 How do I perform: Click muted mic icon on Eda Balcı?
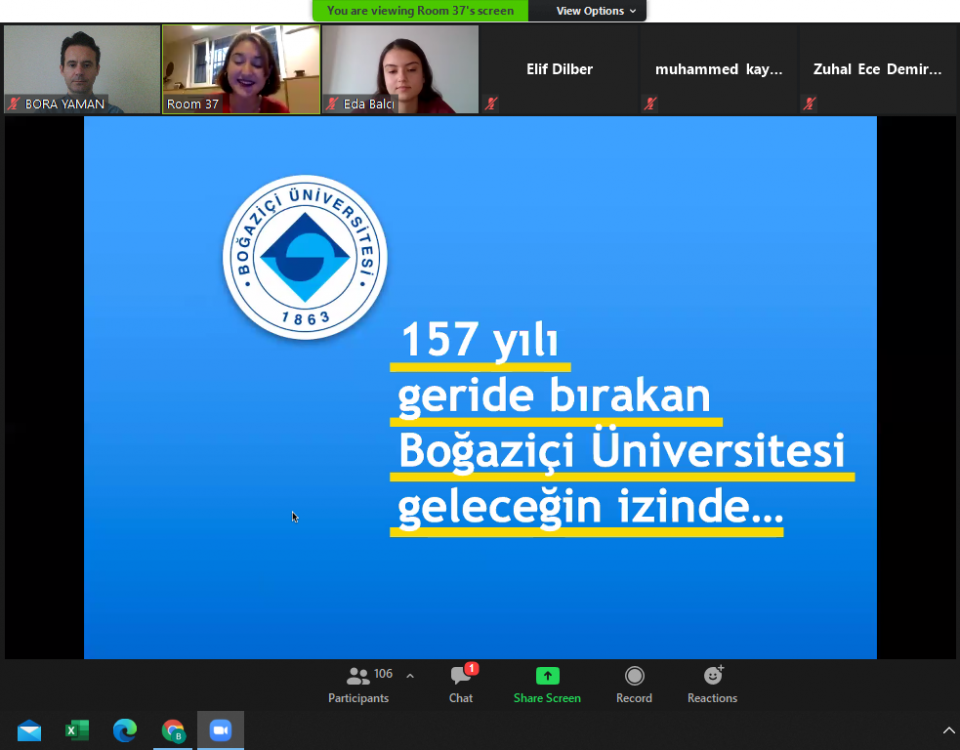point(332,103)
